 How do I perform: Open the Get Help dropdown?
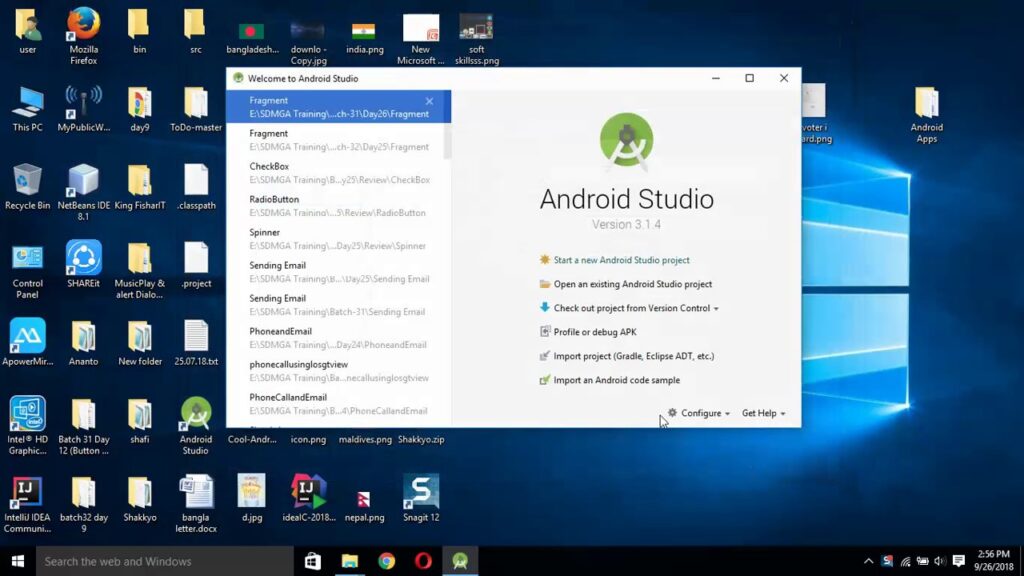pyautogui.click(x=763, y=413)
